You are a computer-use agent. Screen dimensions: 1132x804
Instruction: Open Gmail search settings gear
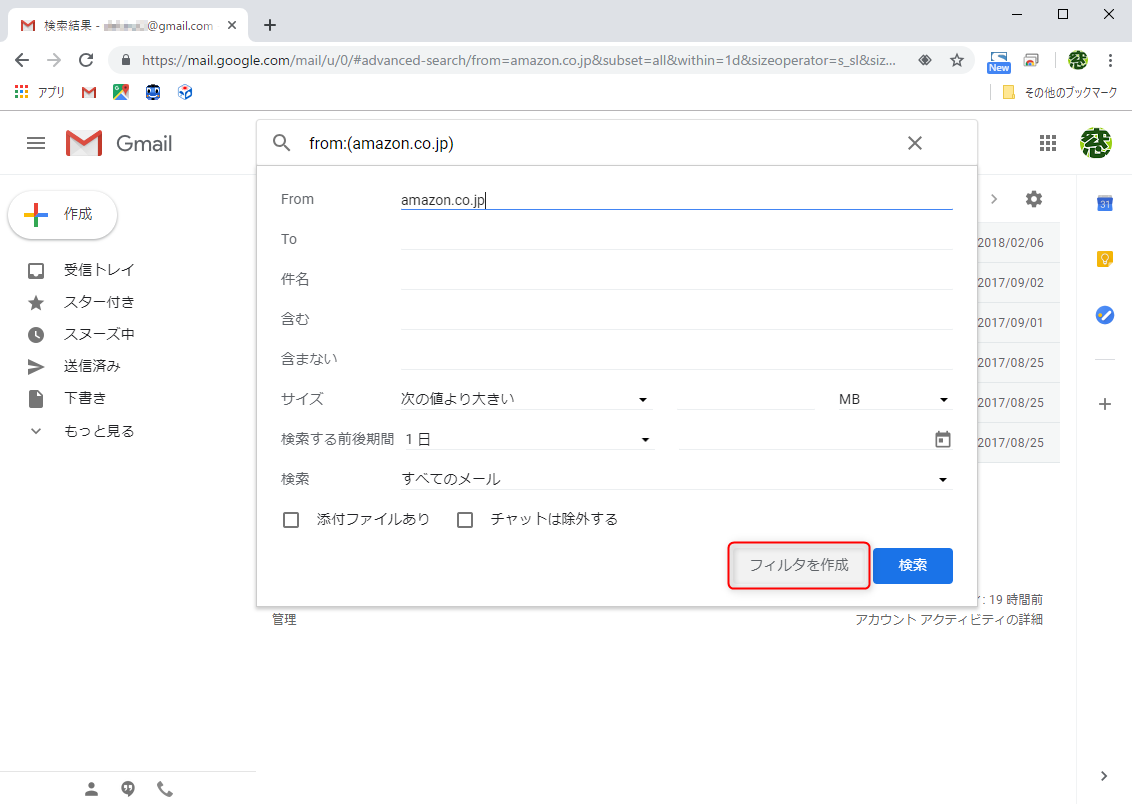coord(1033,199)
